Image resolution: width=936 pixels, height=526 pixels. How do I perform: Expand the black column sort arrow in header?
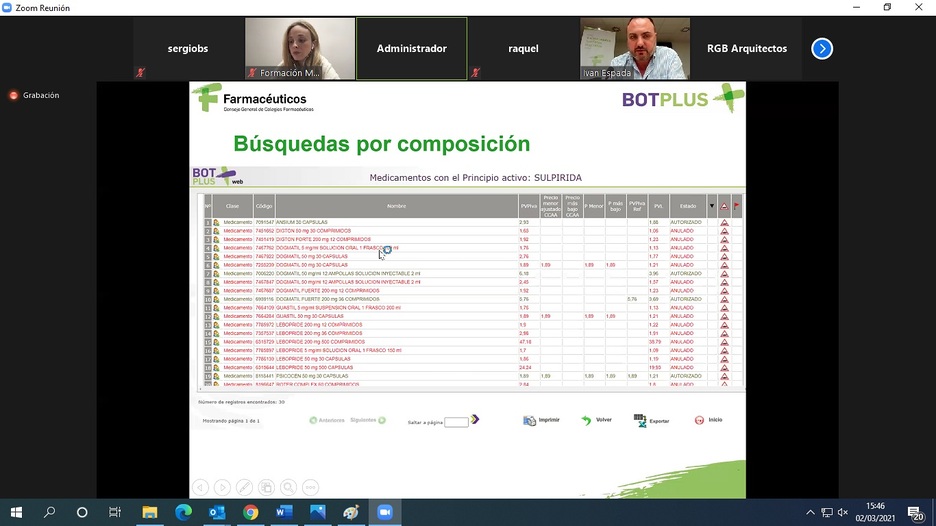point(712,206)
